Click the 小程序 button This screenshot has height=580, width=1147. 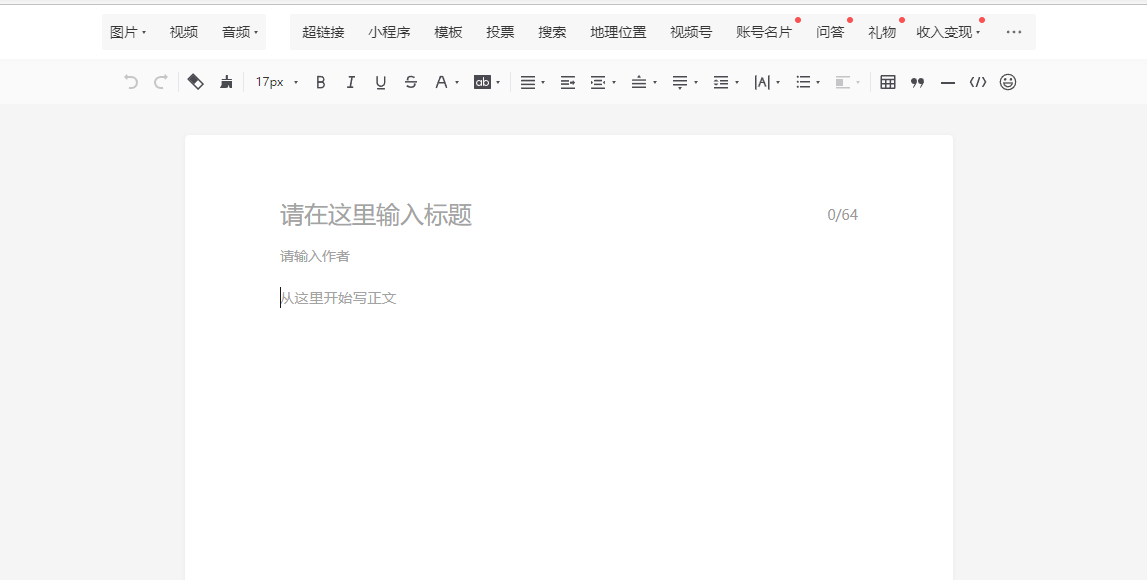pyautogui.click(x=389, y=32)
